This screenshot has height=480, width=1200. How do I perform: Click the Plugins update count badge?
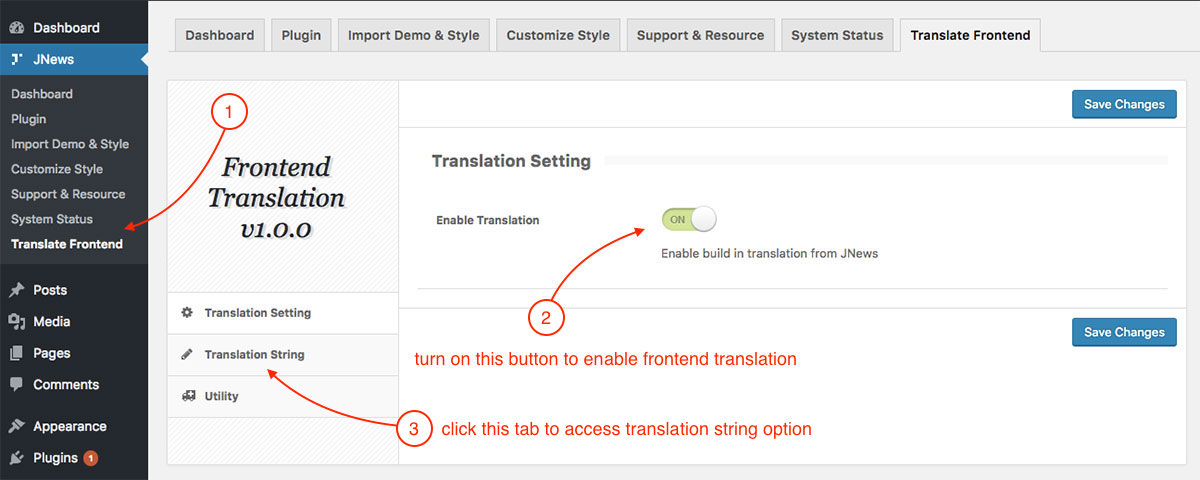(91, 458)
